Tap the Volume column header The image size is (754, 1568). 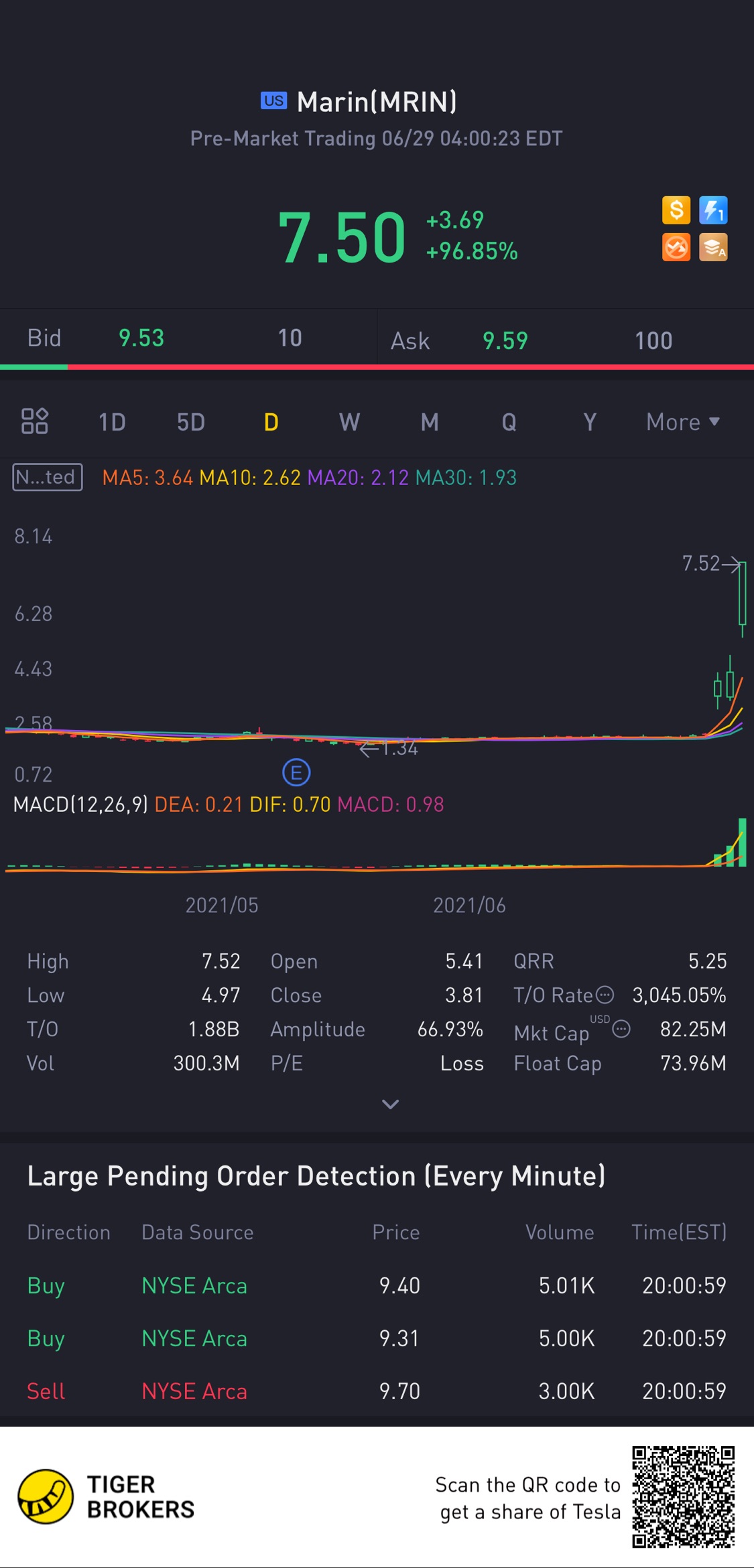[x=560, y=1232]
